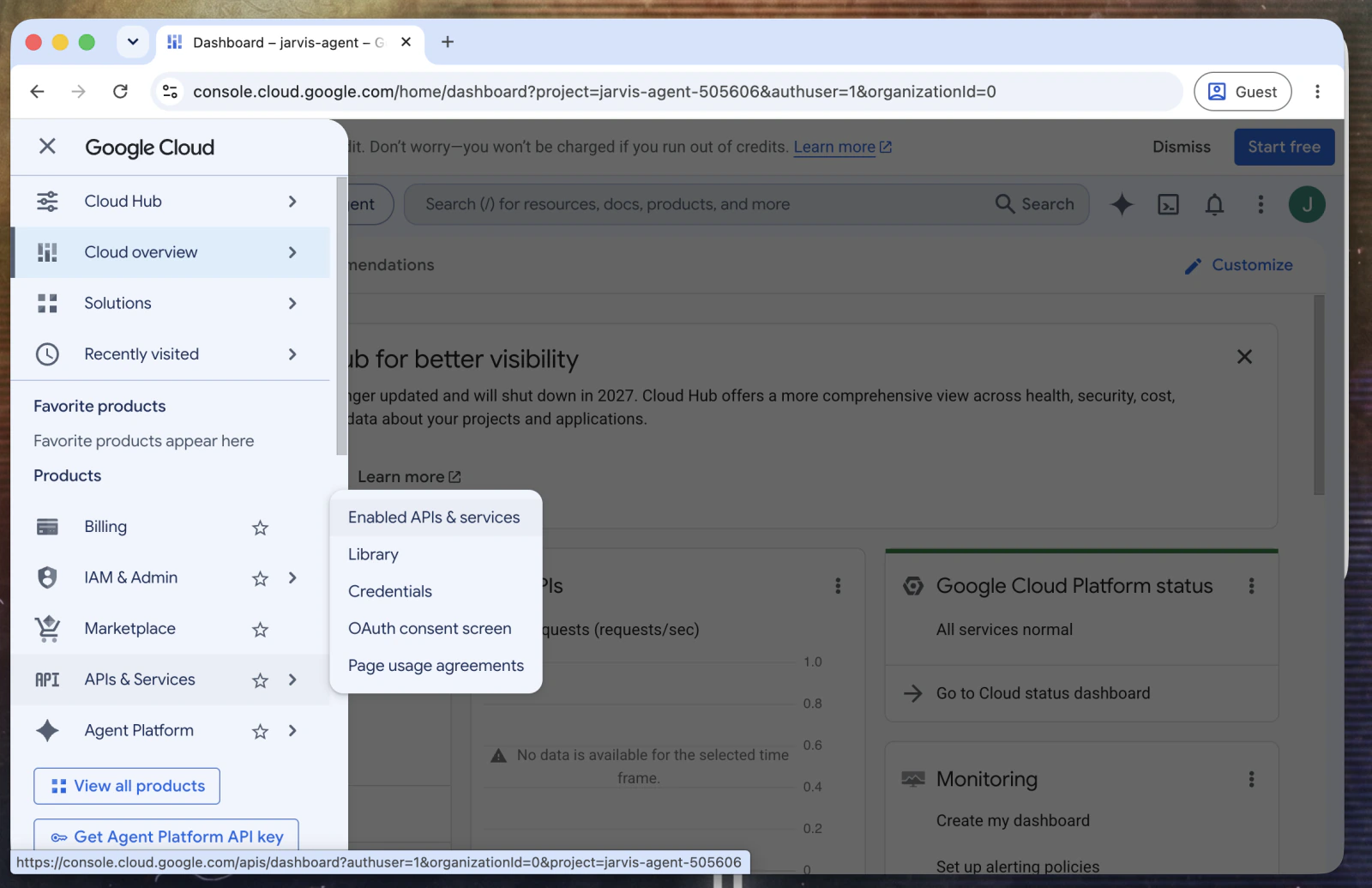Select Enabled APIs & services
The image size is (1372, 888).
pyautogui.click(x=436, y=517)
